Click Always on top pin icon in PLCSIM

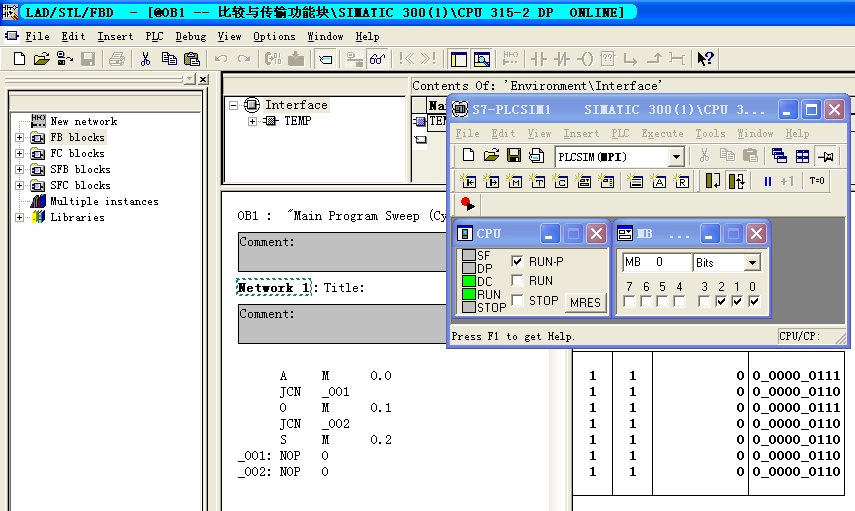[825, 157]
